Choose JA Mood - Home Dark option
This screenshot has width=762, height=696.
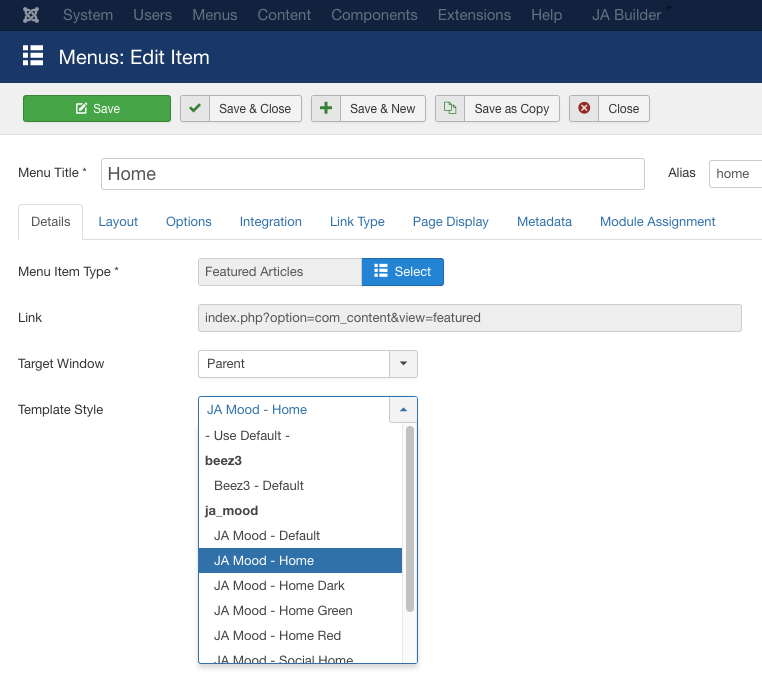point(279,586)
